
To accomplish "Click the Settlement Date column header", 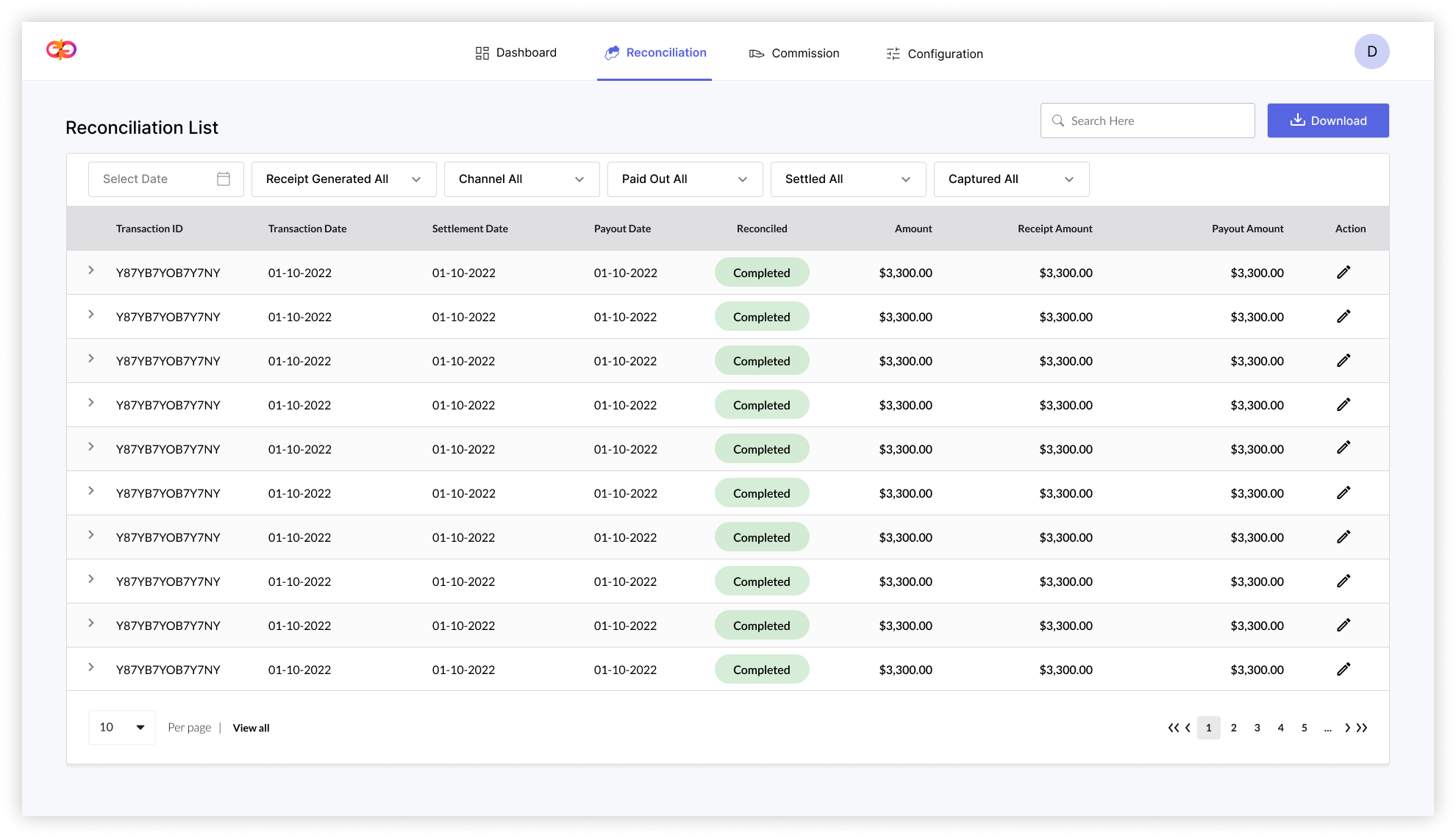I will [470, 229].
